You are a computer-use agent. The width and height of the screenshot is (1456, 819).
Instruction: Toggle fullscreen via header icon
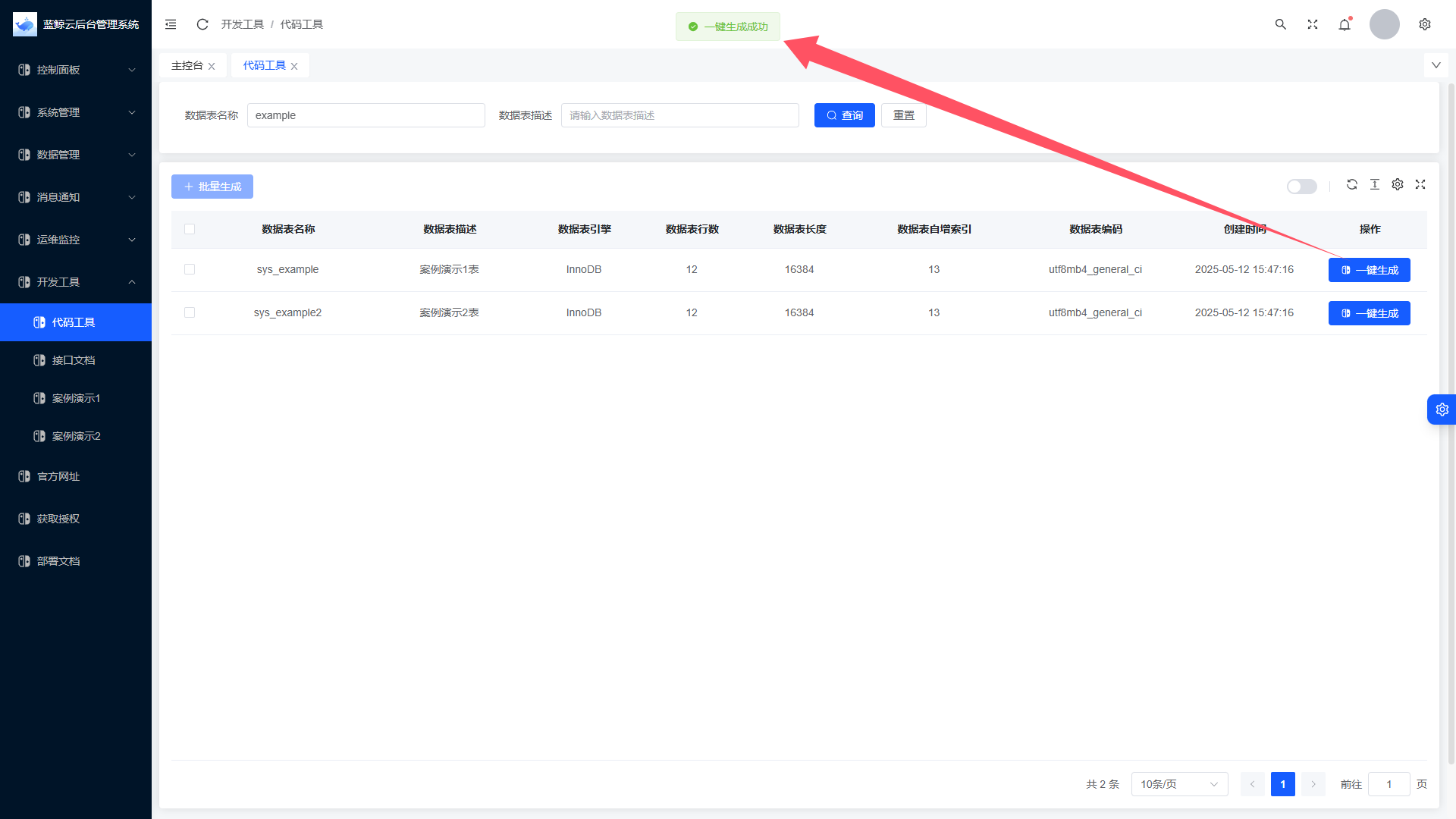tap(1312, 24)
